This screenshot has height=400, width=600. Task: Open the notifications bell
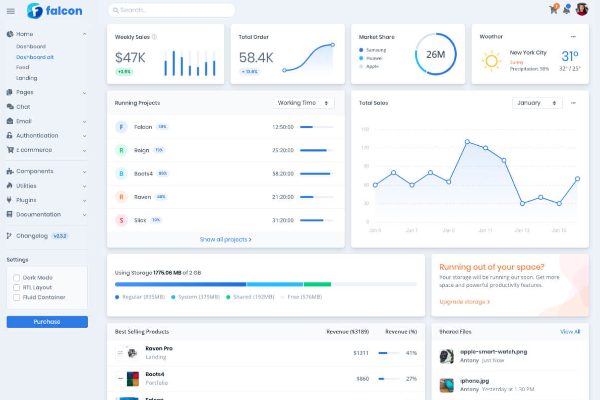pos(567,10)
